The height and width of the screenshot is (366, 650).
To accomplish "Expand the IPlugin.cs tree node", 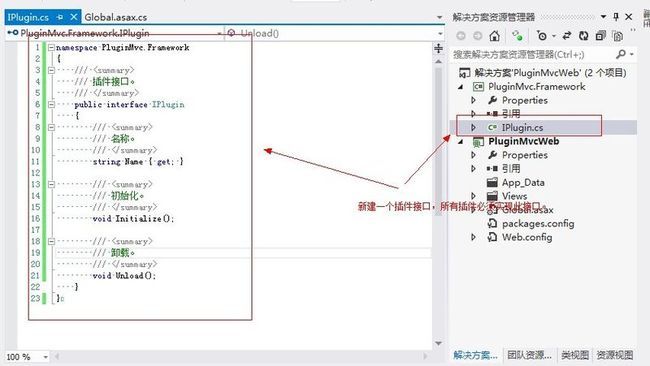I will click(473, 127).
